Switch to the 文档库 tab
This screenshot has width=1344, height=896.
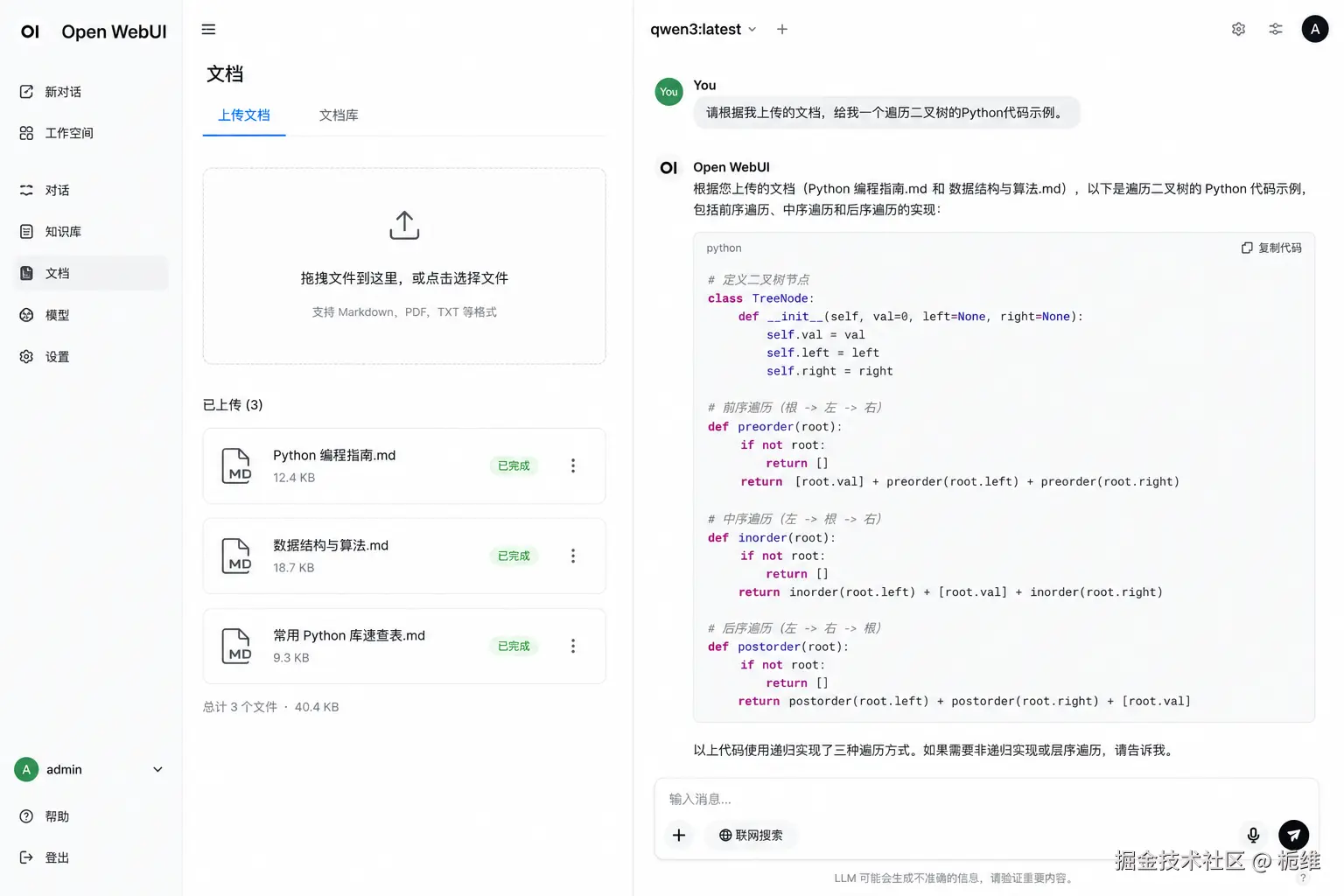pos(339,115)
